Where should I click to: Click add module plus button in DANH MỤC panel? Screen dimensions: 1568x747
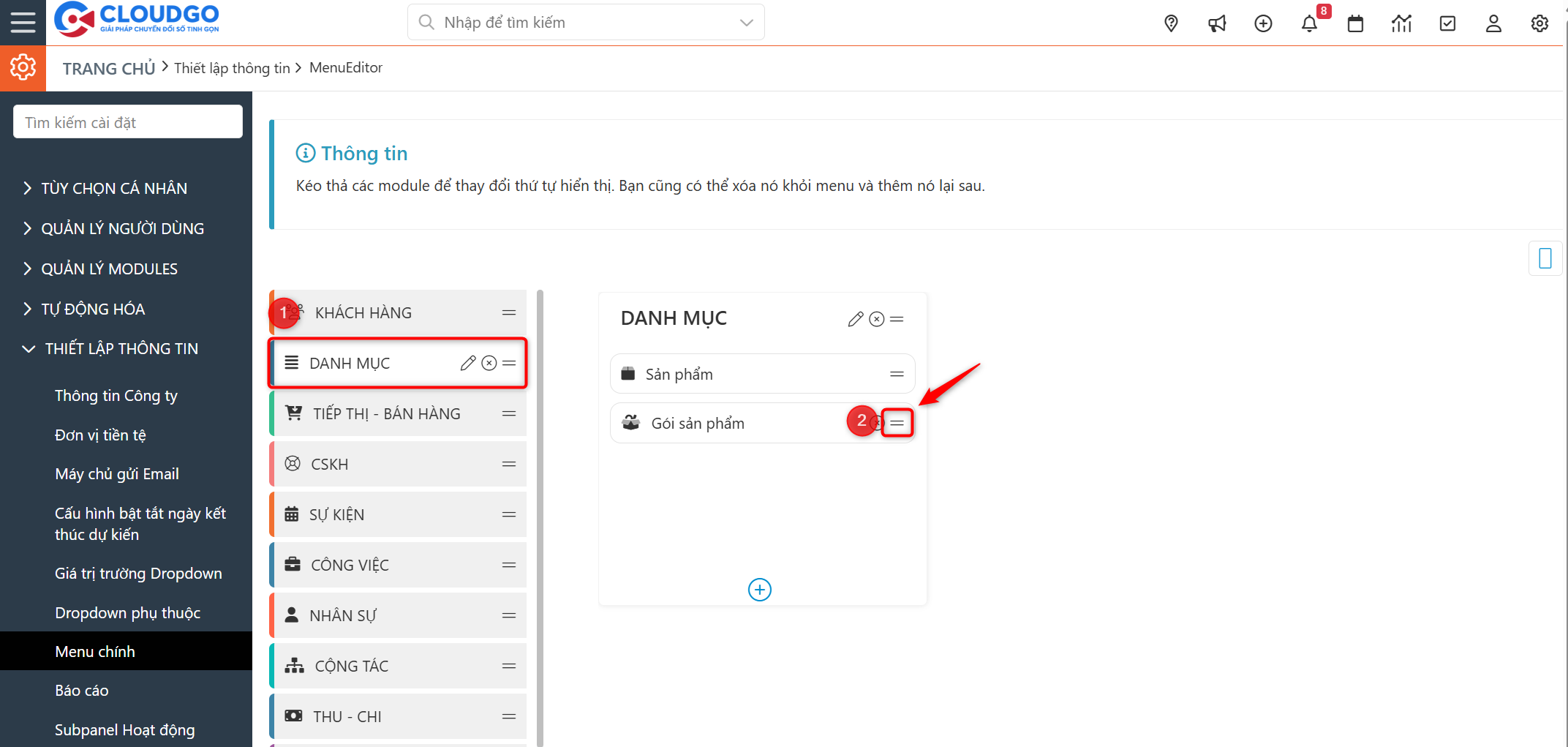click(x=760, y=590)
